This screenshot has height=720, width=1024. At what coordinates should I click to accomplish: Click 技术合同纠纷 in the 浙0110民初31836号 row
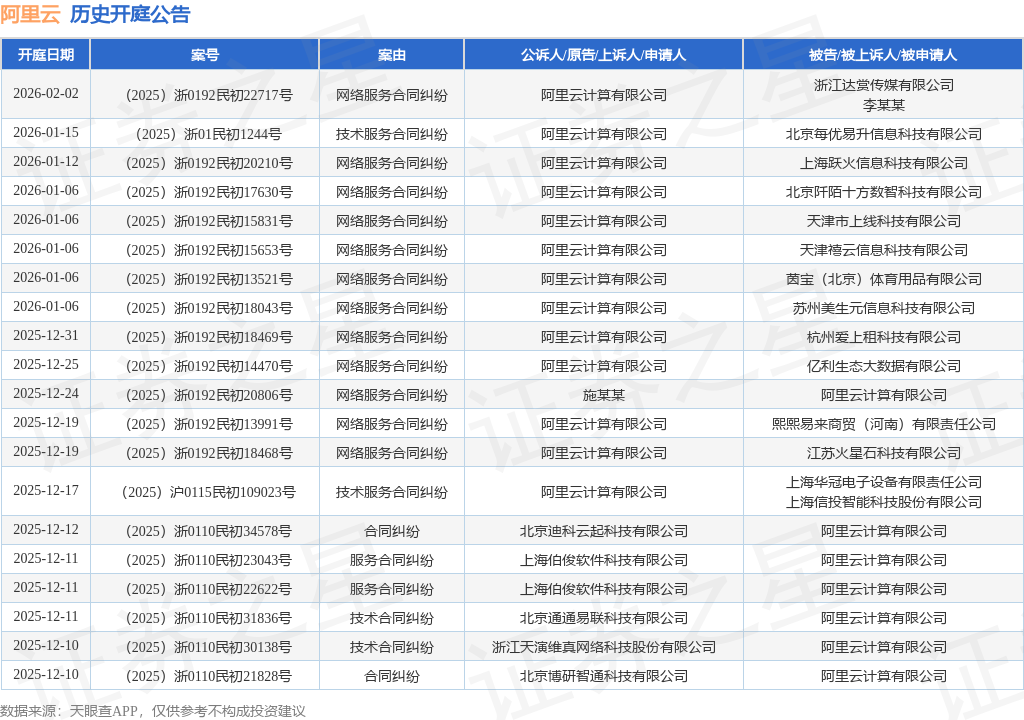(392, 618)
